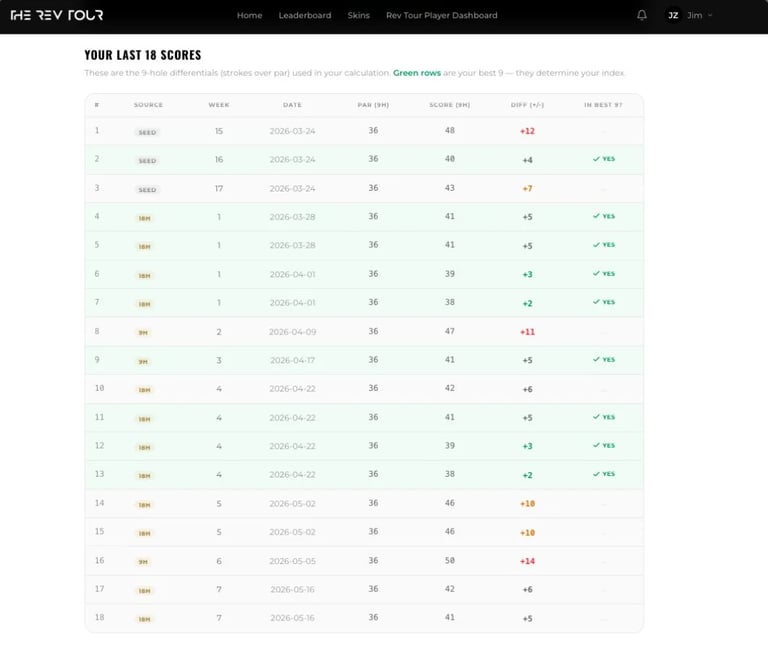This screenshot has height=650, width=768.
Task: Click the score 42 in row 17
Action: coord(450,589)
